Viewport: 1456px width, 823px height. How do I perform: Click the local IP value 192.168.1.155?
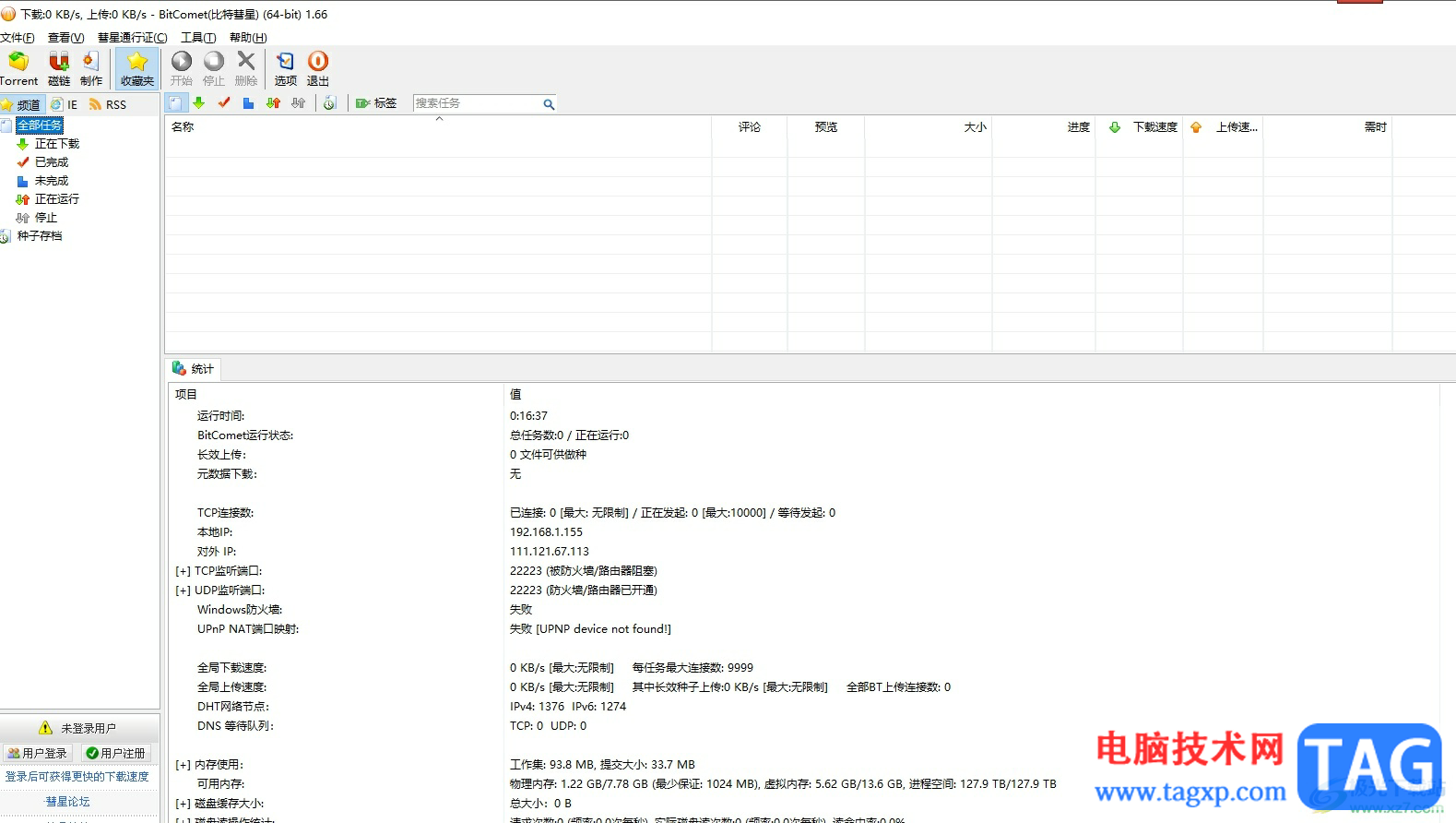(x=547, y=532)
